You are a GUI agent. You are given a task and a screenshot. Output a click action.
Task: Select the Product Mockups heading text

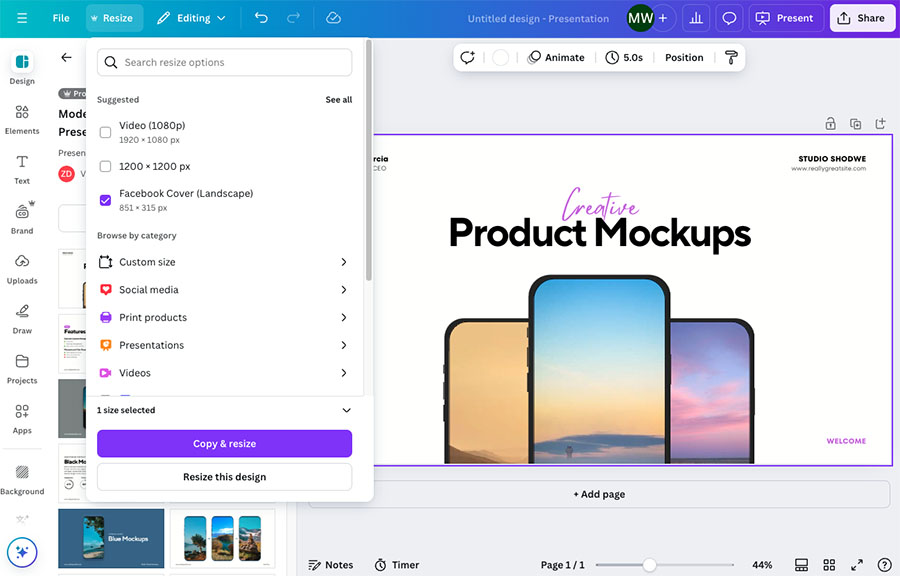coord(599,233)
